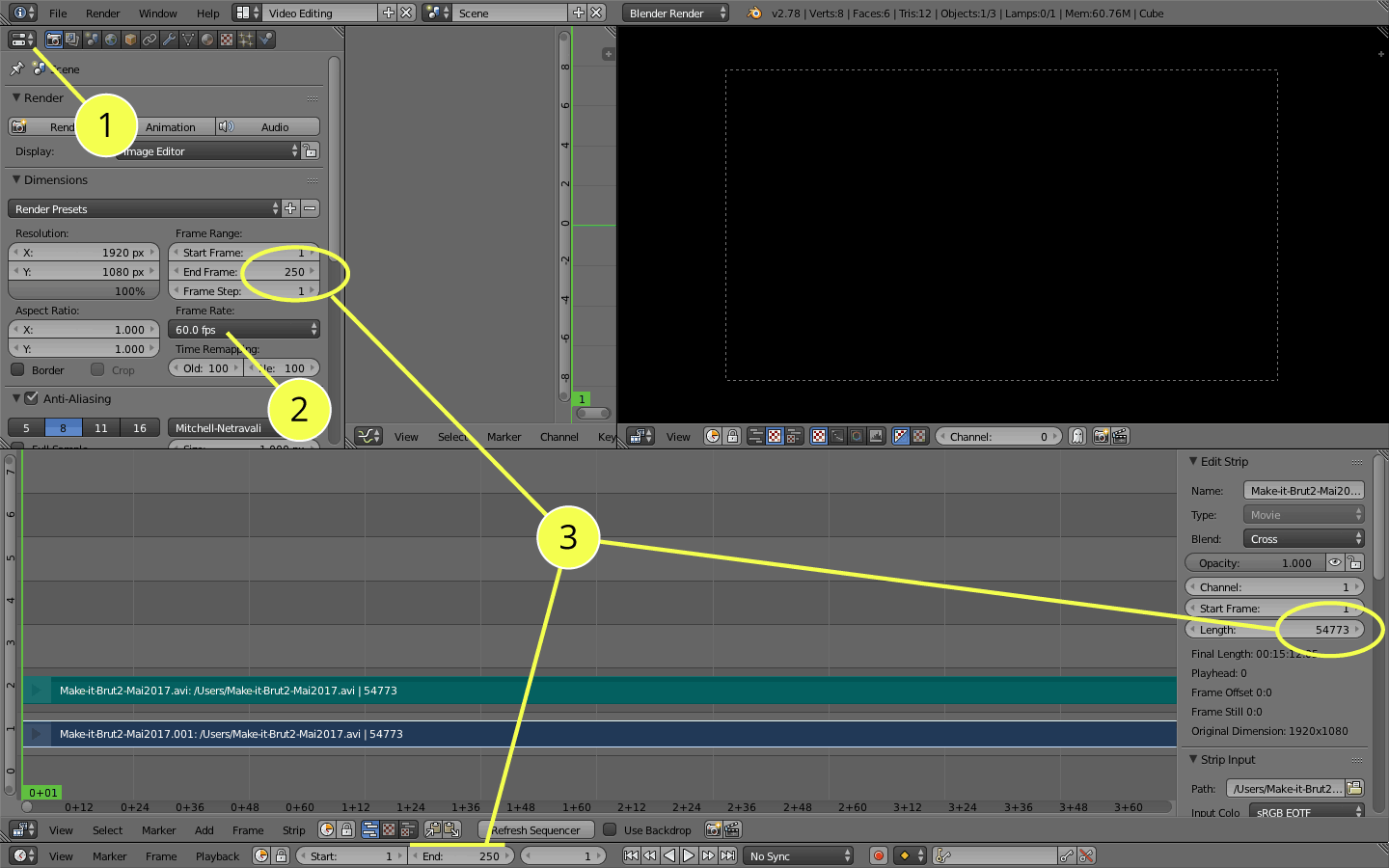The height and width of the screenshot is (868, 1389).
Task: Click OpenGL render animation clapper in preview header
Action: point(1120,436)
